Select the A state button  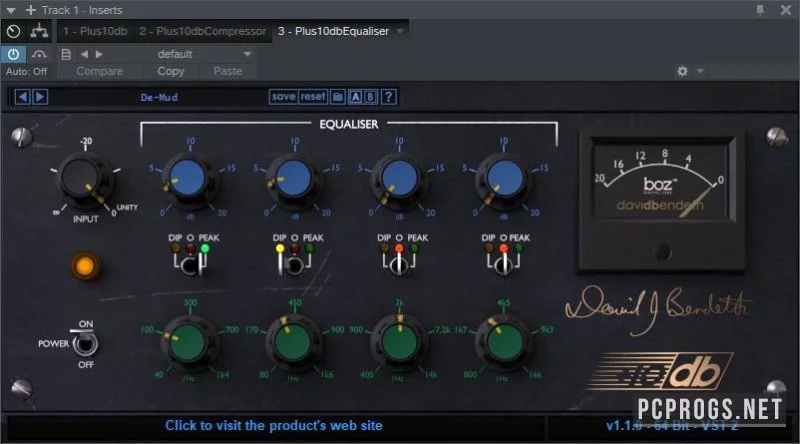click(356, 97)
